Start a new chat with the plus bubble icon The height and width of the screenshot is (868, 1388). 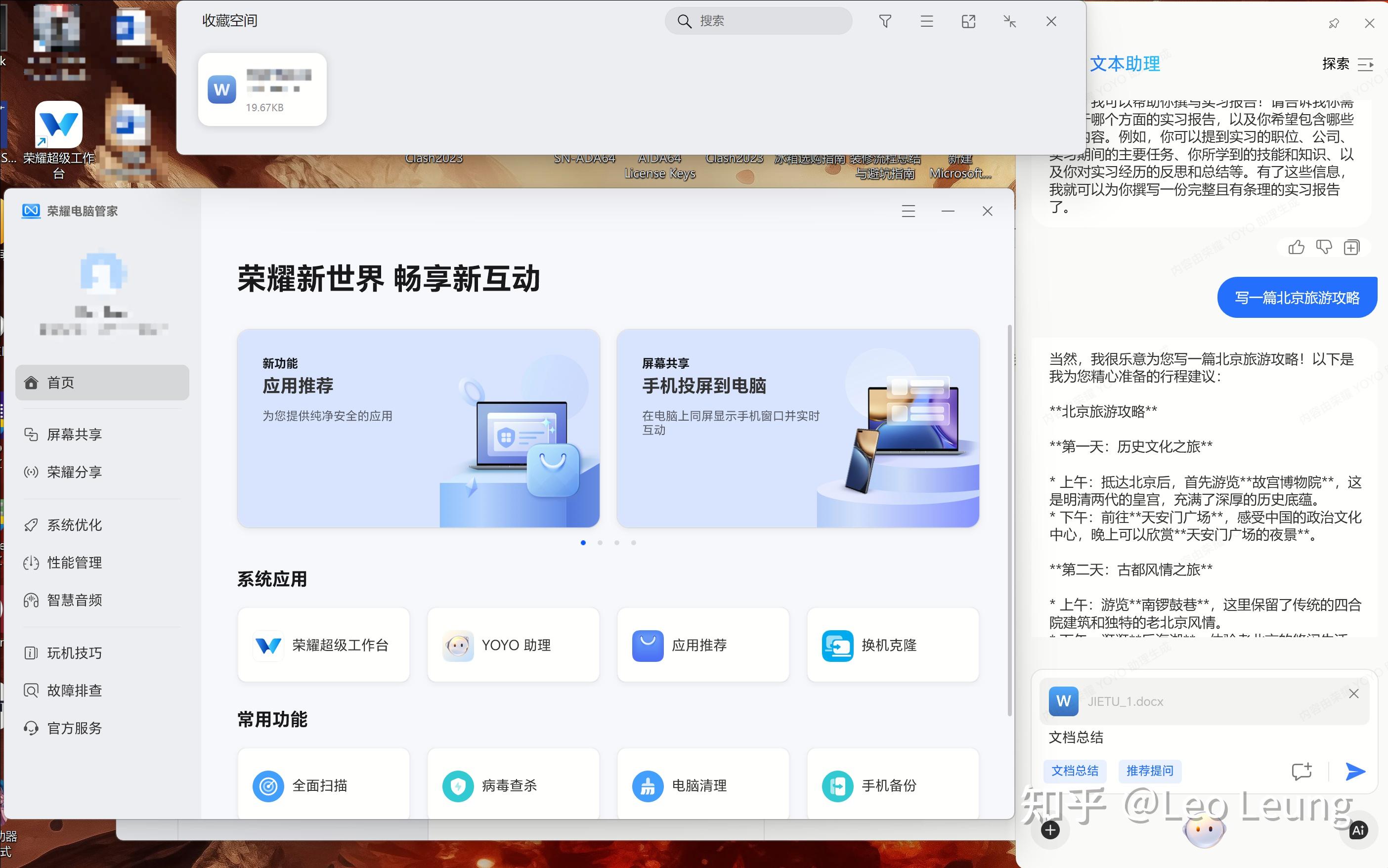pos(1302,771)
